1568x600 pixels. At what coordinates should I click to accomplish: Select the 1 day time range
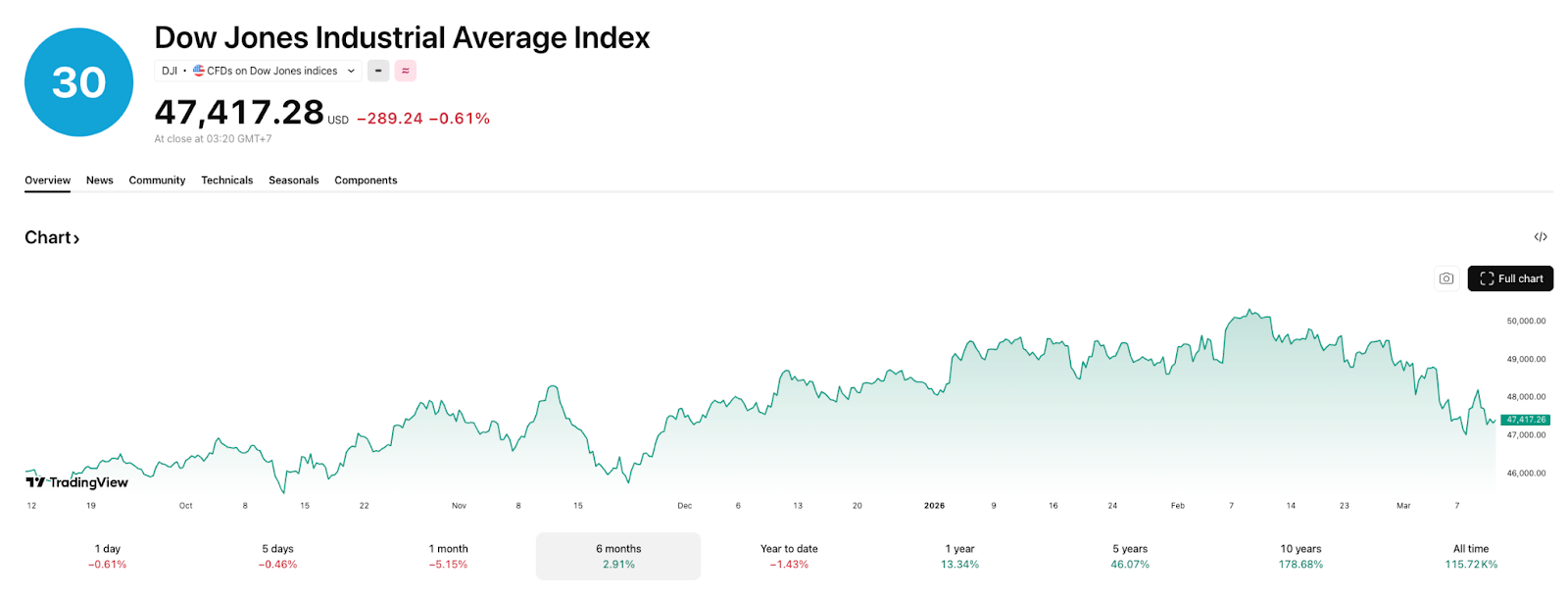pos(108,556)
